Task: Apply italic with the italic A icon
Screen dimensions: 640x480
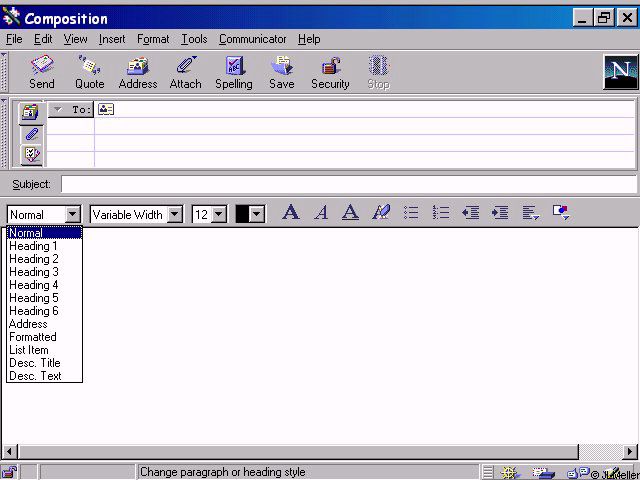Action: point(321,213)
